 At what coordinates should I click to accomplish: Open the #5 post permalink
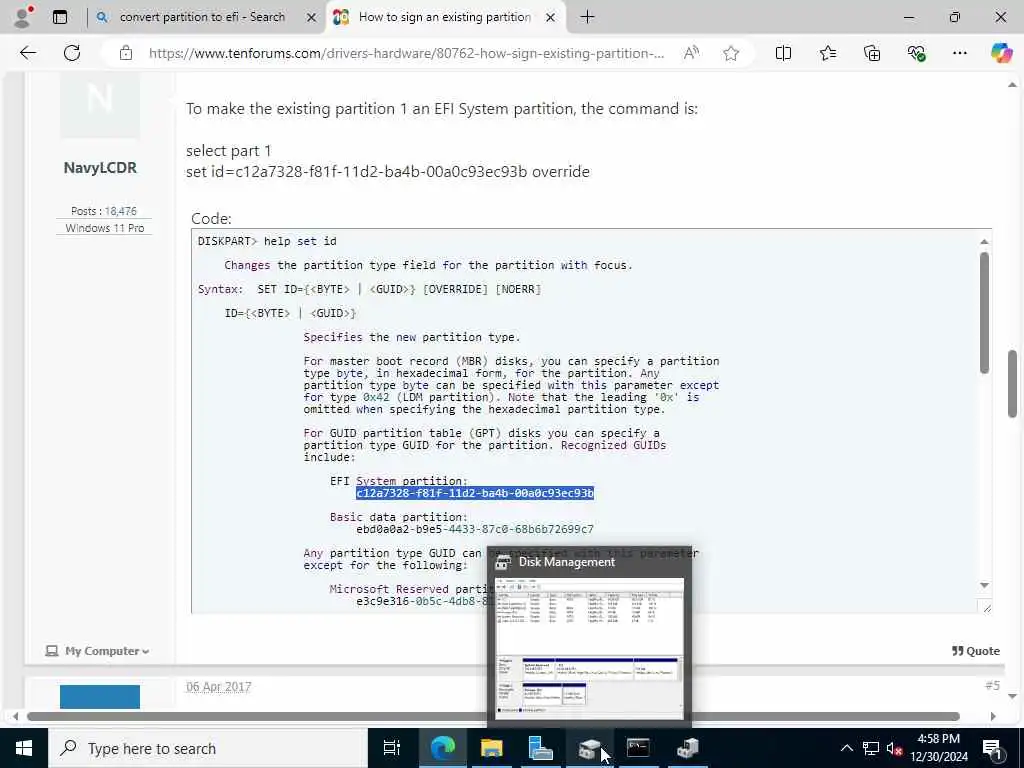click(x=992, y=685)
